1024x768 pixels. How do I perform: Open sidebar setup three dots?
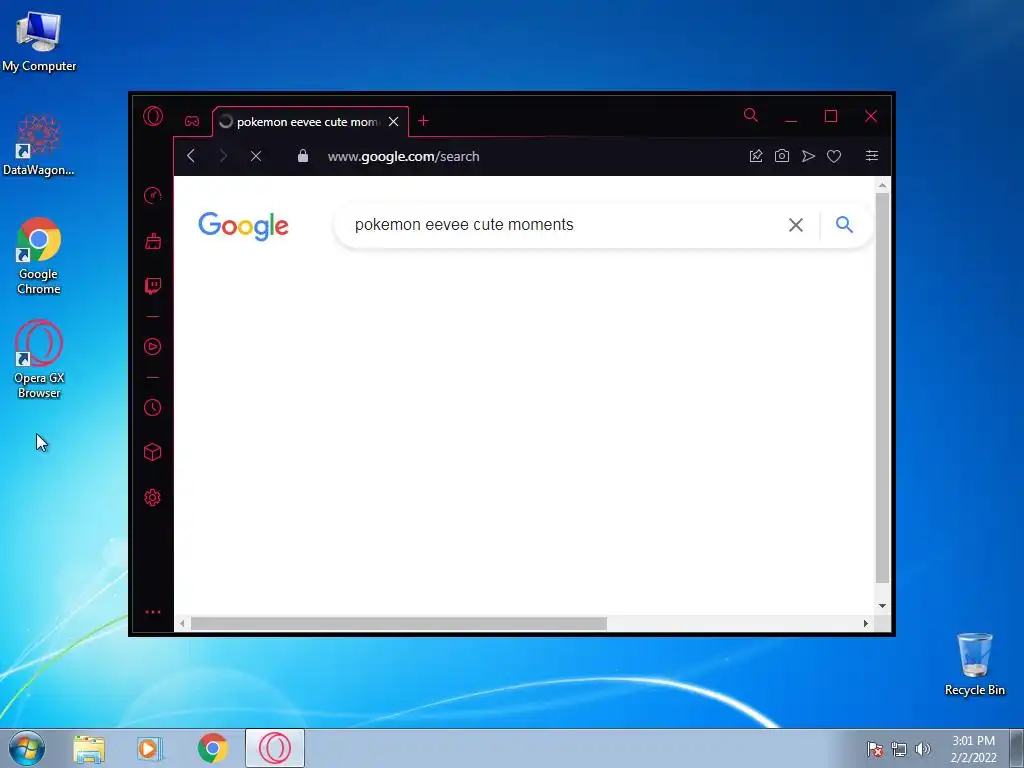(x=153, y=612)
